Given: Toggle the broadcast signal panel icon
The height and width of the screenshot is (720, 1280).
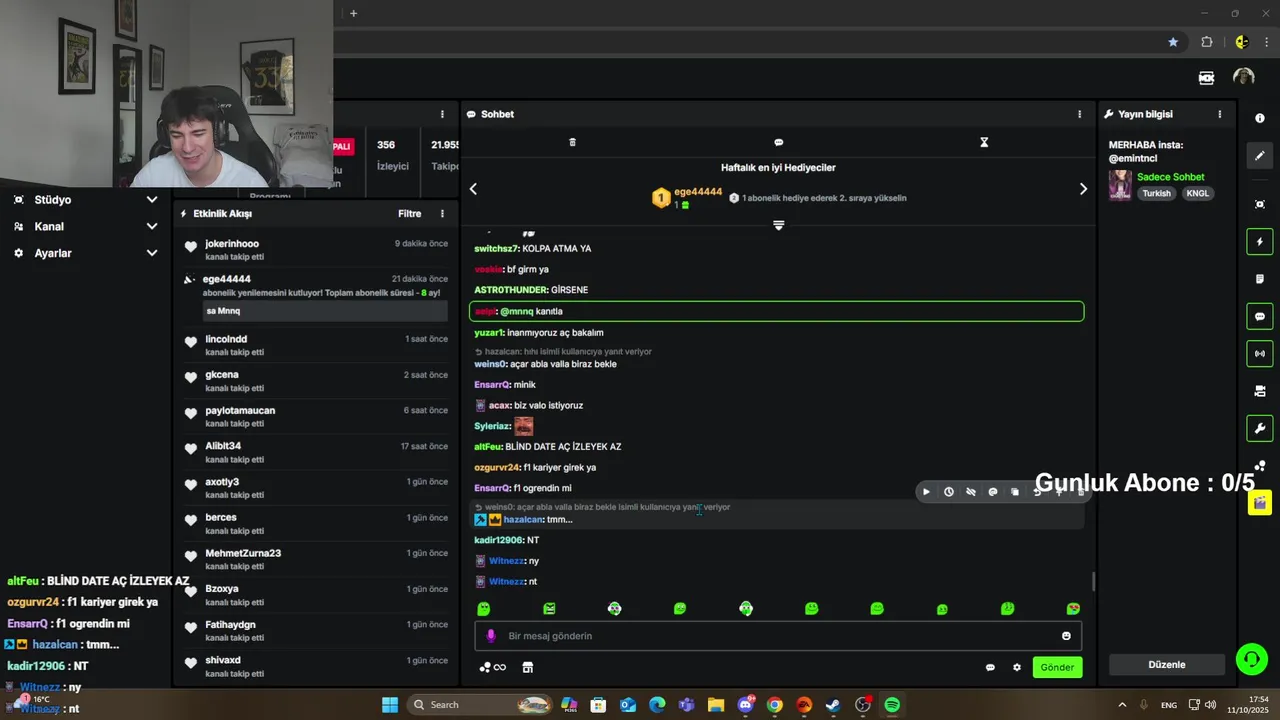Looking at the screenshot, I should pyautogui.click(x=1259, y=353).
